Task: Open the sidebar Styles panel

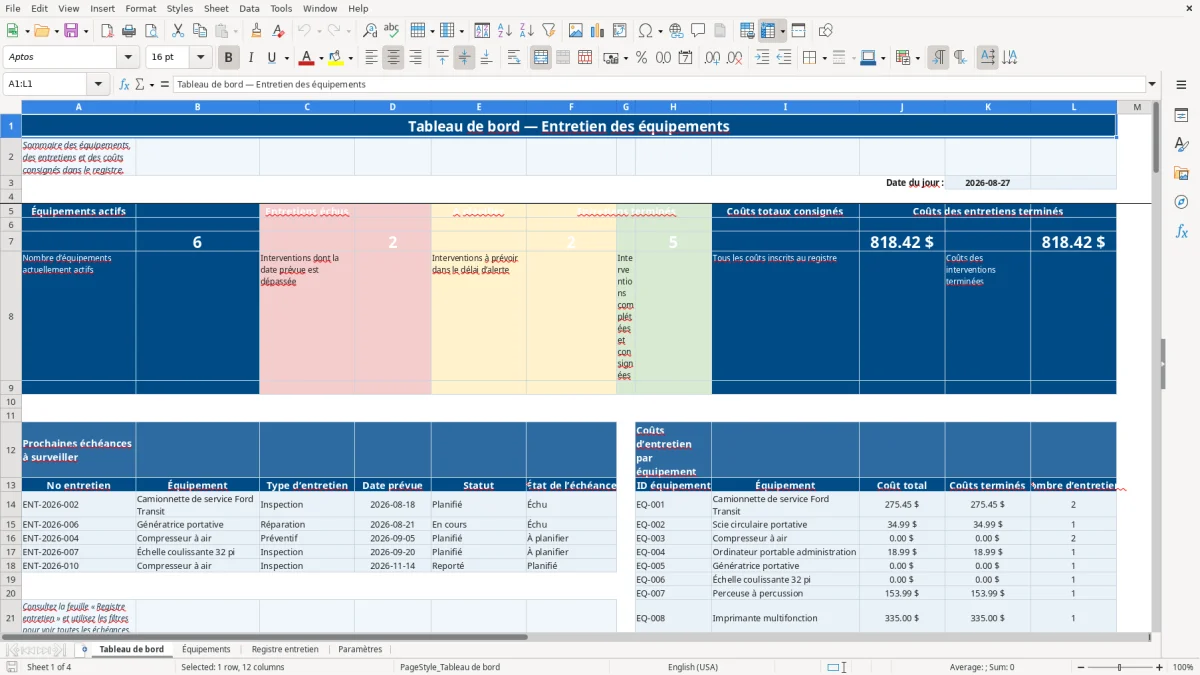Action: [1181, 144]
